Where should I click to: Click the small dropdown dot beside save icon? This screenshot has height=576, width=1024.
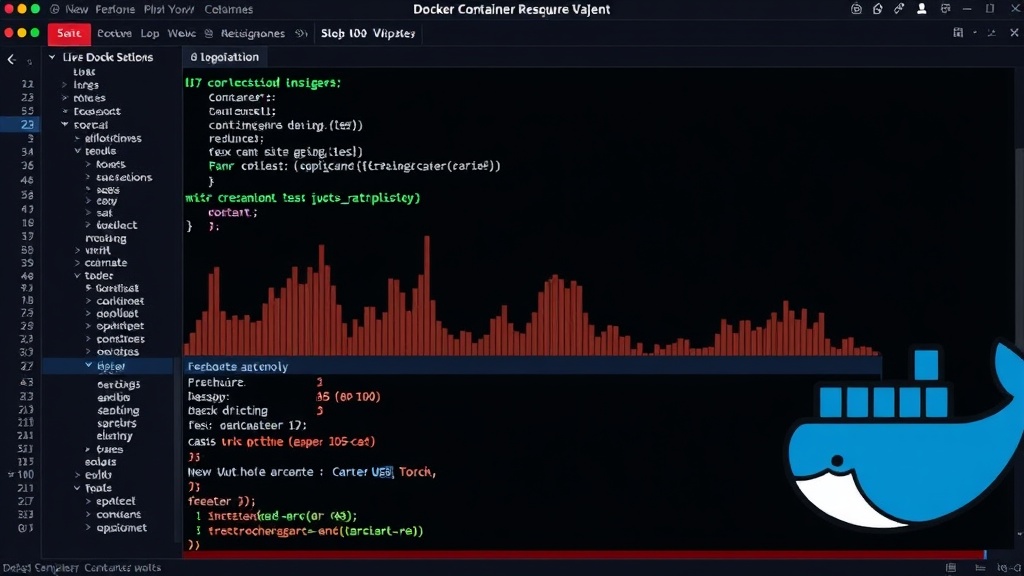pos(975,33)
